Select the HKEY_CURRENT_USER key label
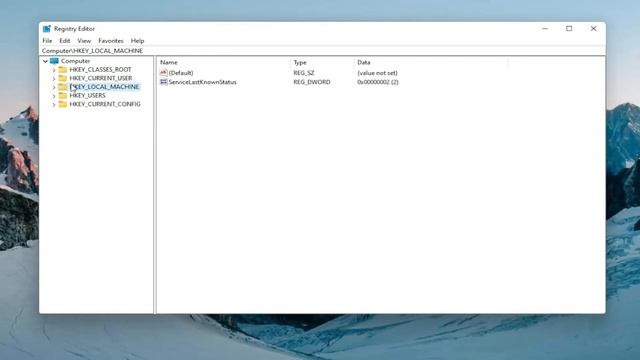Image resolution: width=640 pixels, height=360 pixels. [101, 78]
